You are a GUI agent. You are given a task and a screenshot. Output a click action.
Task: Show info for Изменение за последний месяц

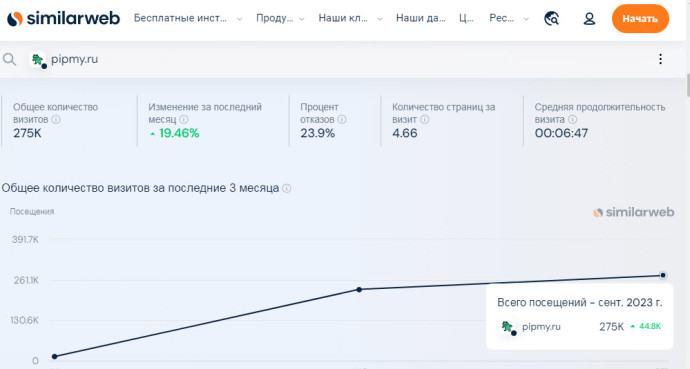(x=184, y=119)
